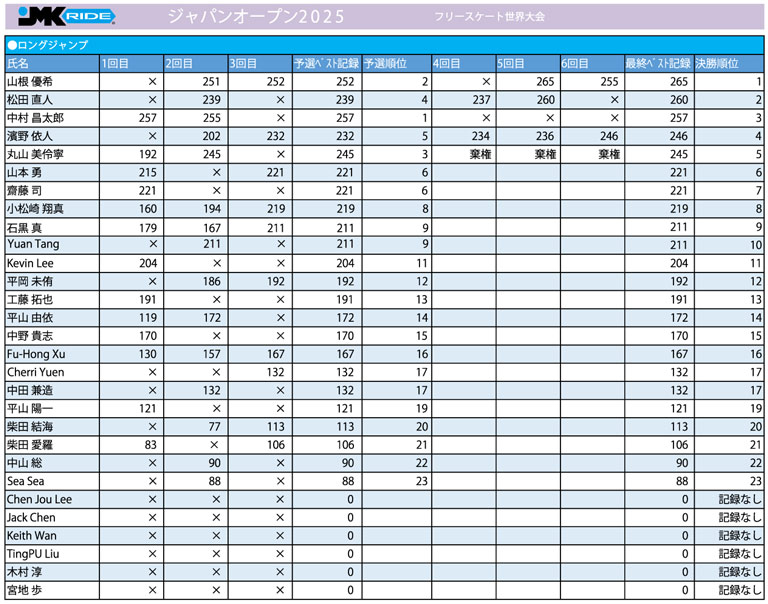Click the 最終ベスト記録 column header

[x=658, y=64]
